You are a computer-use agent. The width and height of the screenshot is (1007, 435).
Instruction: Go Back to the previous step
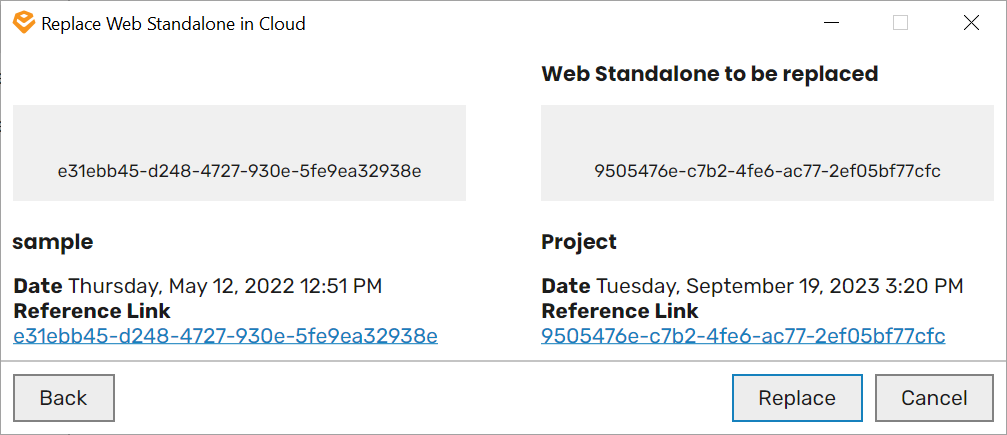point(64,398)
